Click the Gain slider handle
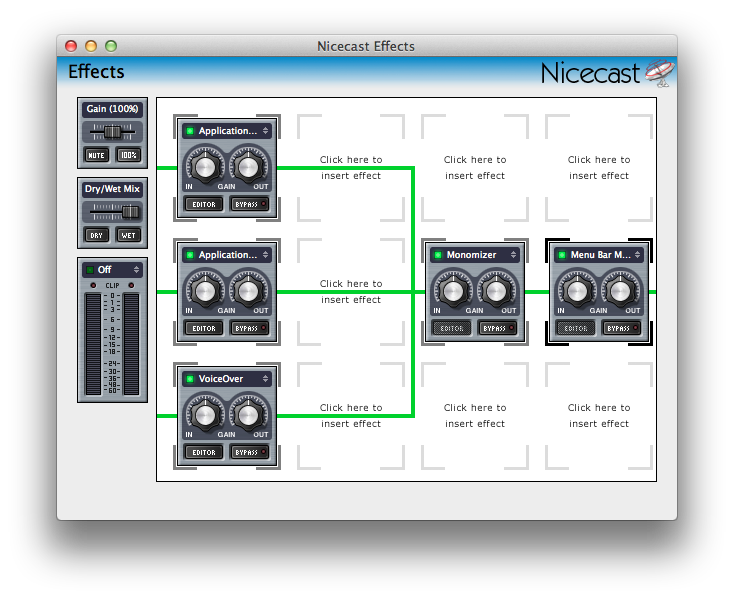 tap(112, 132)
